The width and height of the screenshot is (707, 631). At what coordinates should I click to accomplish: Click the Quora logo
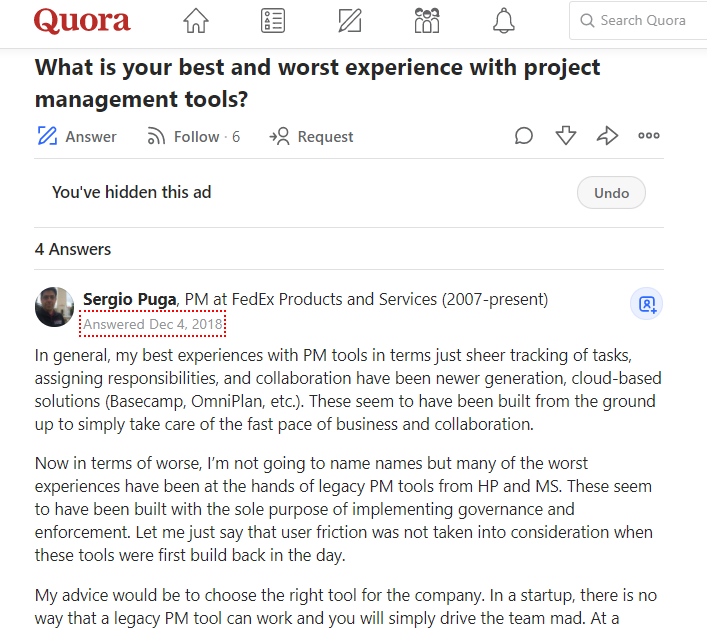click(x=82, y=21)
